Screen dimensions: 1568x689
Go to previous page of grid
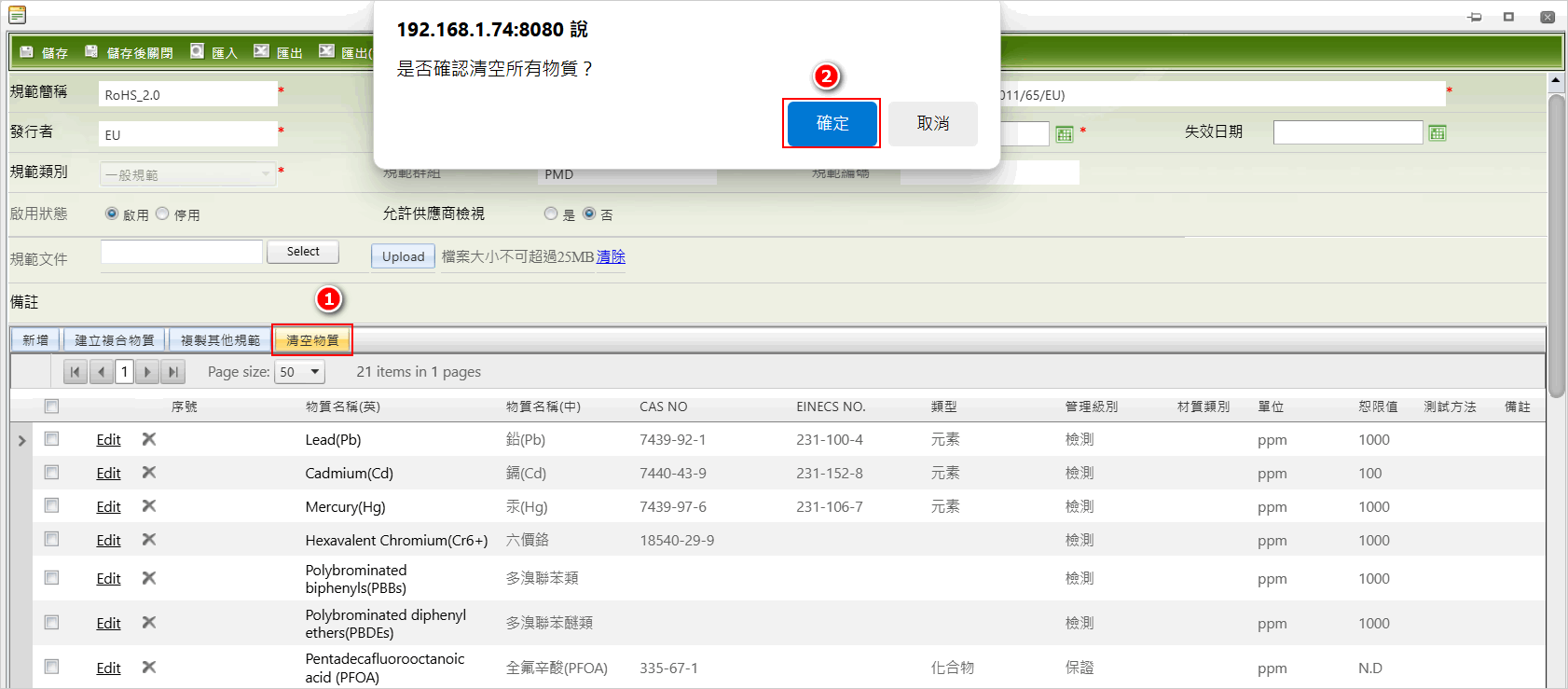[102, 372]
